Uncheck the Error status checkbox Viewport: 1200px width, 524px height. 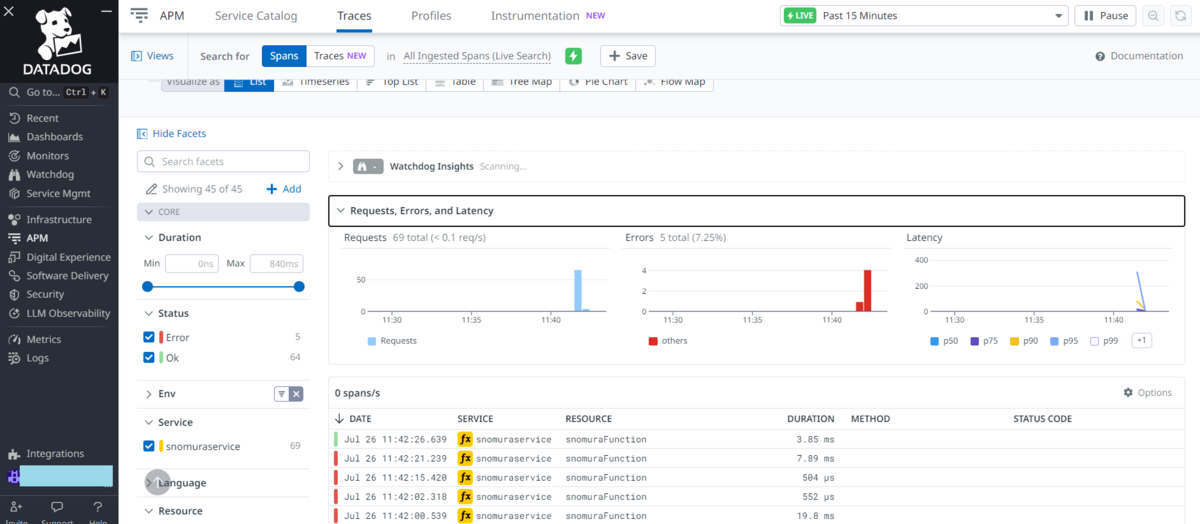click(149, 338)
